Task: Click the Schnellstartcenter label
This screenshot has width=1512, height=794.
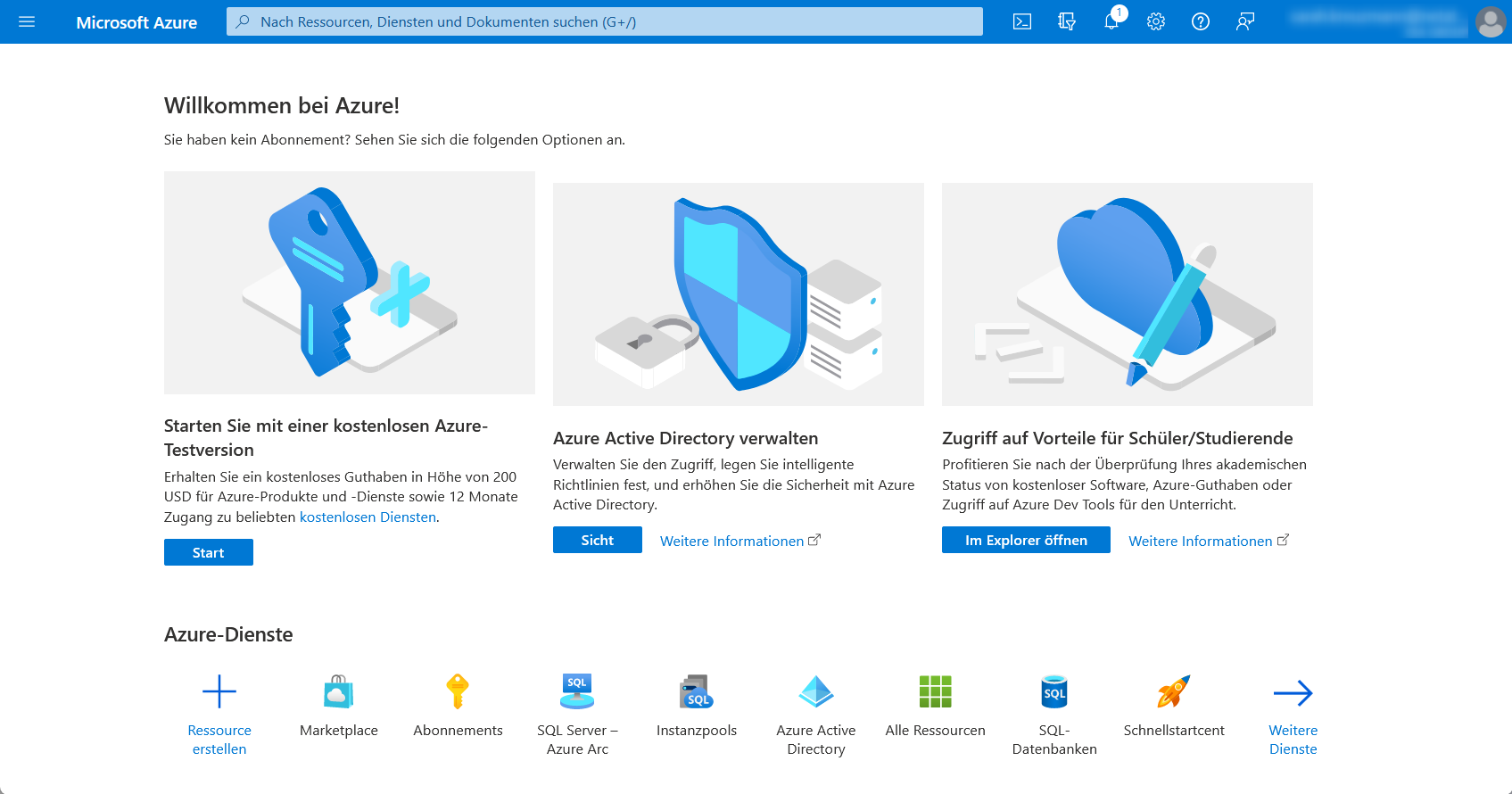Action: pyautogui.click(x=1174, y=730)
